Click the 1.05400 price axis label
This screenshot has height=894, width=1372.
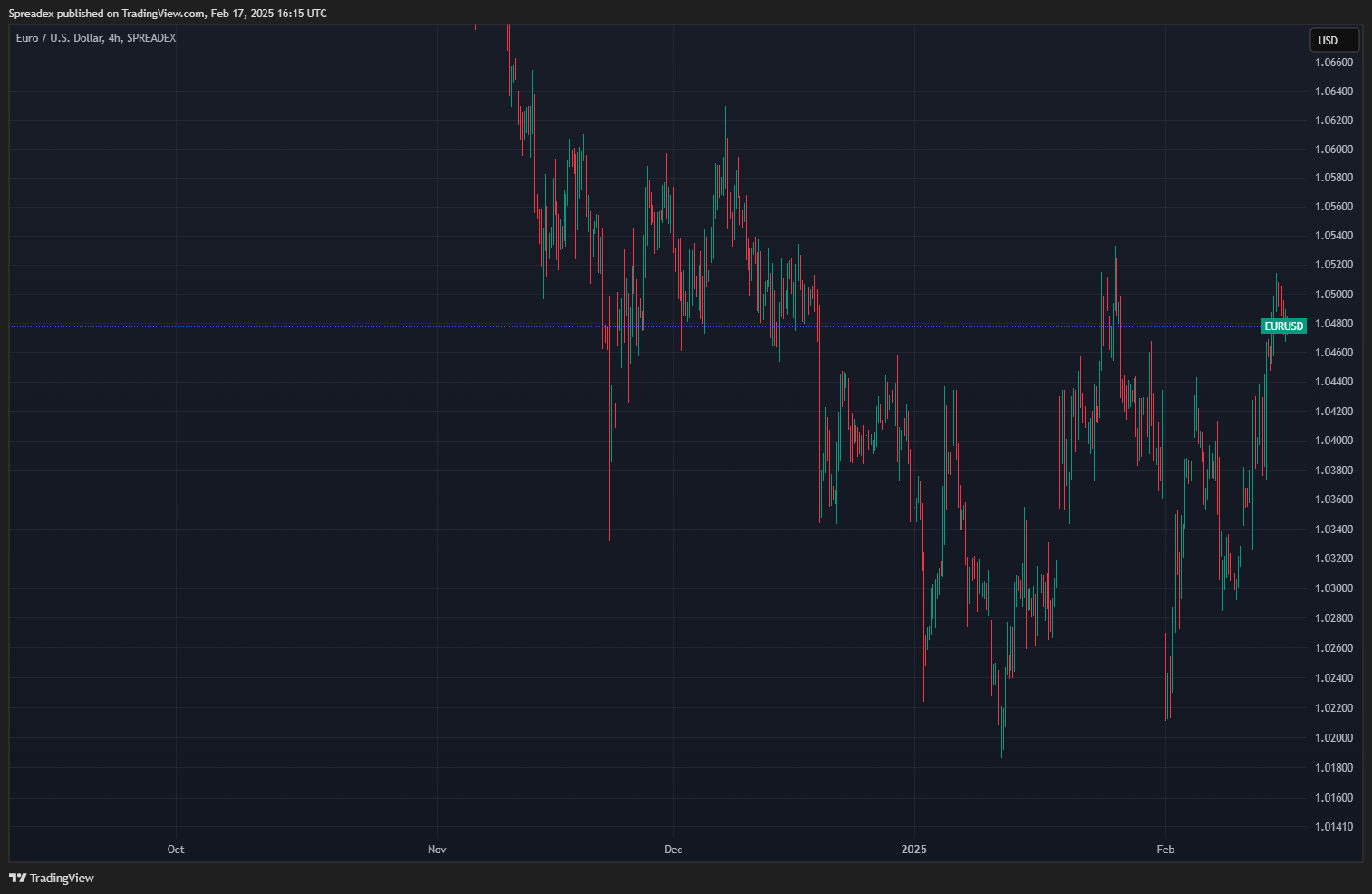pos(1334,236)
